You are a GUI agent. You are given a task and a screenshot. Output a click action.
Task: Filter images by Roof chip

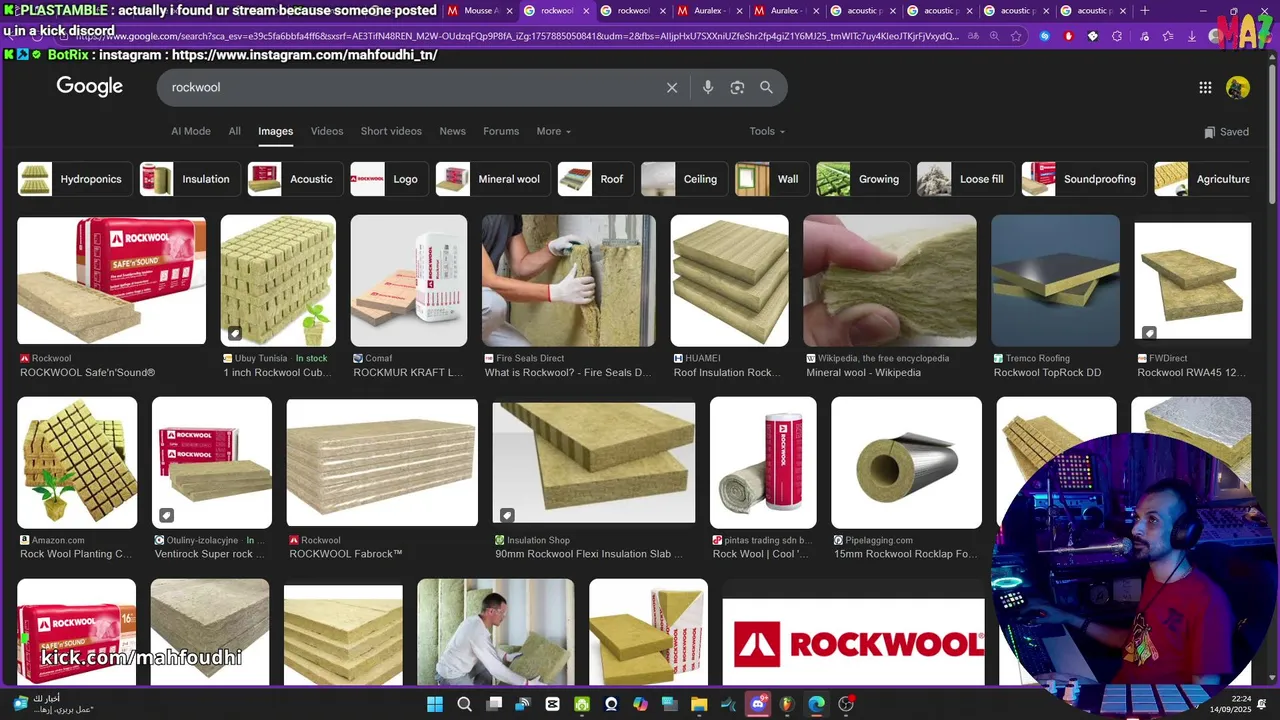[x=596, y=179]
